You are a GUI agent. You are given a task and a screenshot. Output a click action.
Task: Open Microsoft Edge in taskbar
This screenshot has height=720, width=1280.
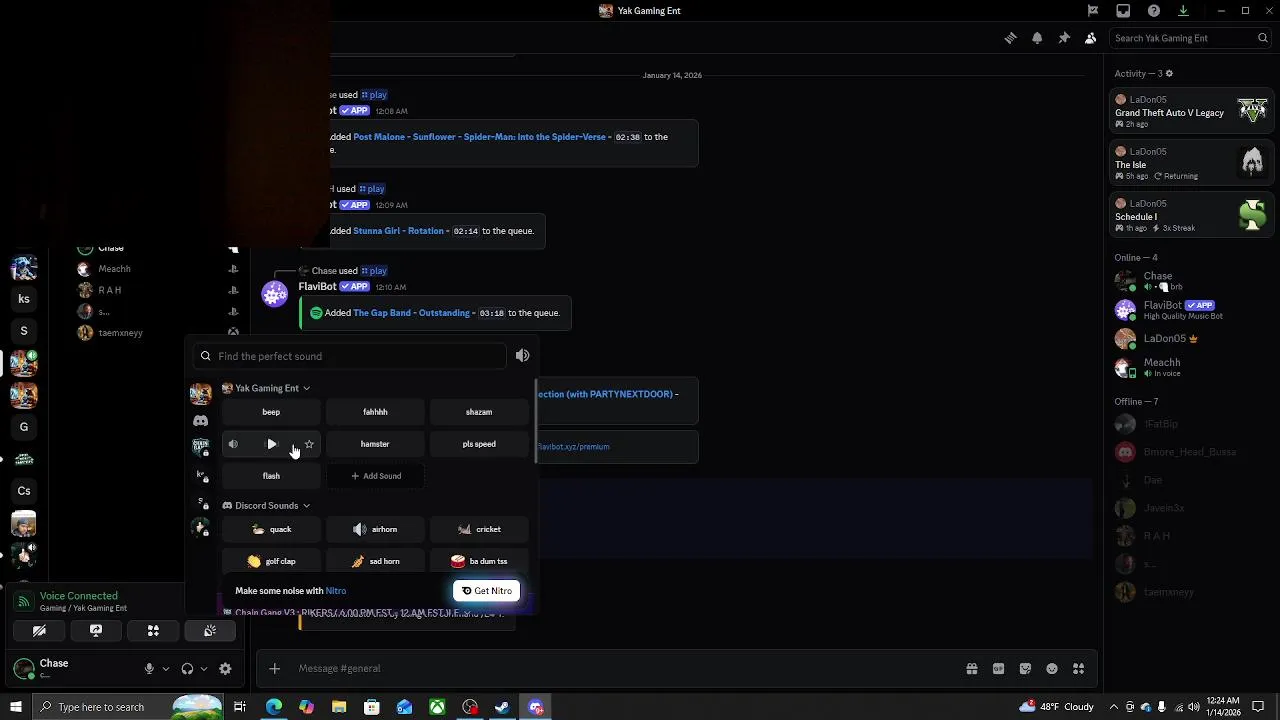[273, 707]
